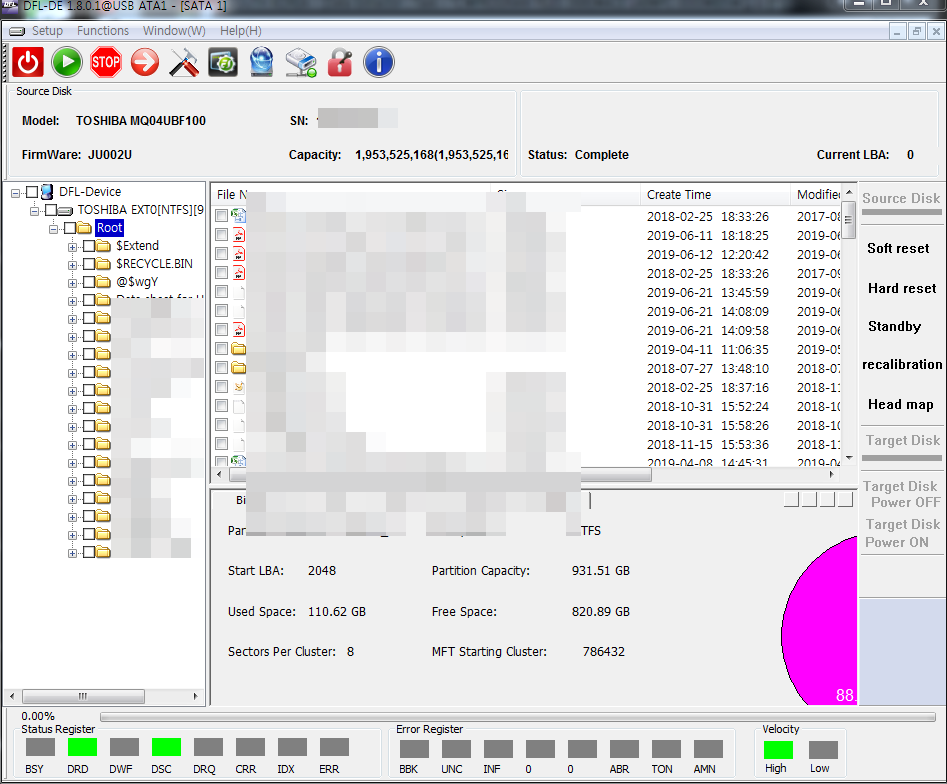This screenshot has height=784, width=947.
Task: Click the Head map button
Action: pos(900,404)
